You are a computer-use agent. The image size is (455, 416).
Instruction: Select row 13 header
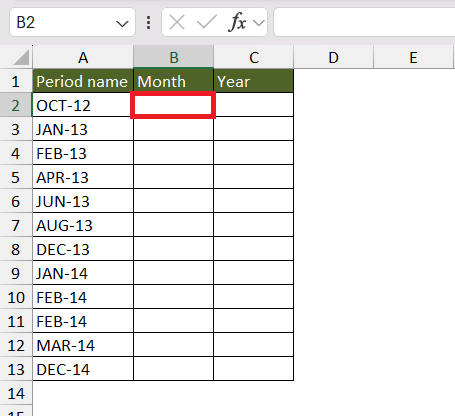point(16,369)
